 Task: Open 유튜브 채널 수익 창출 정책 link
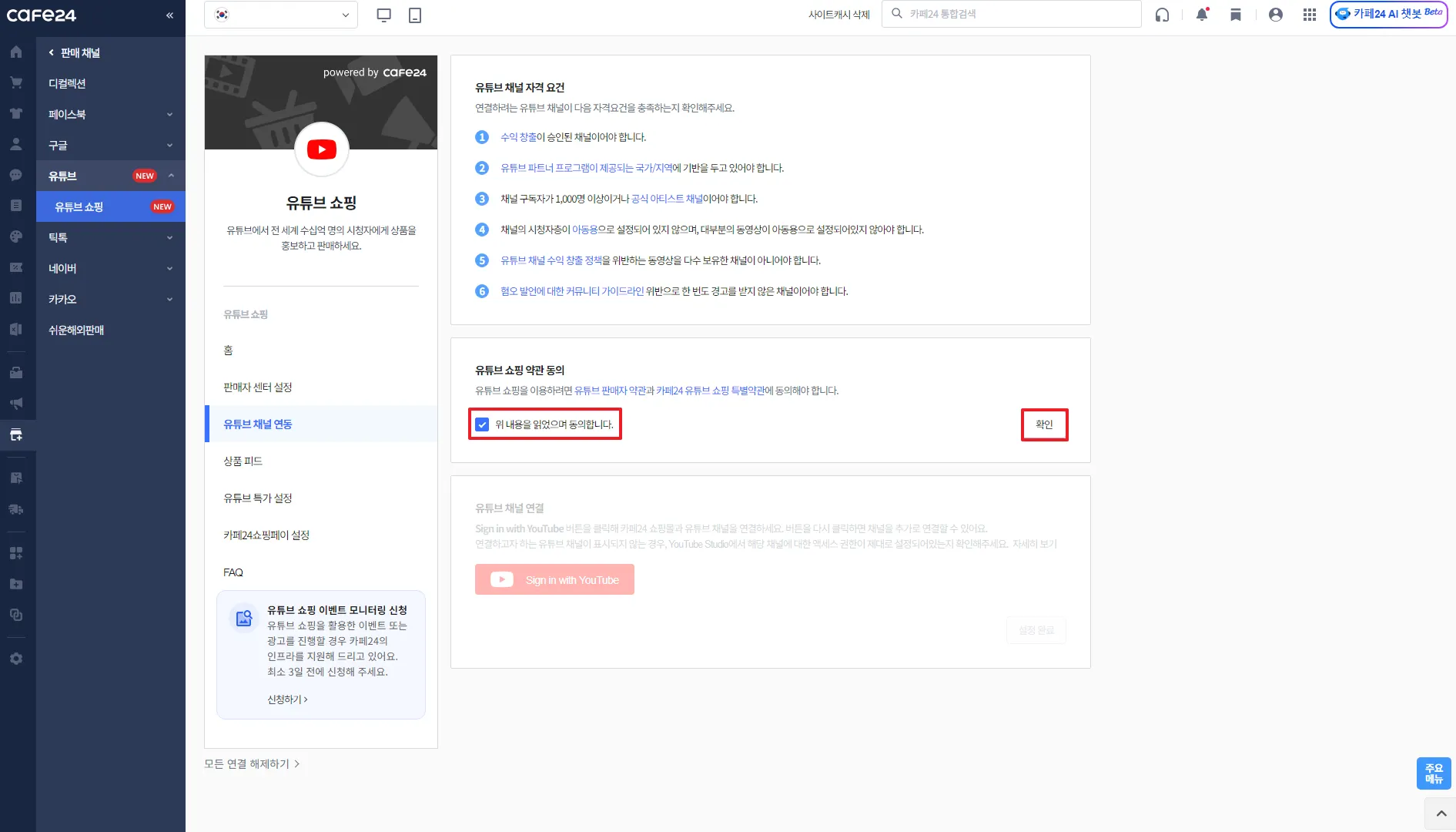(x=551, y=260)
